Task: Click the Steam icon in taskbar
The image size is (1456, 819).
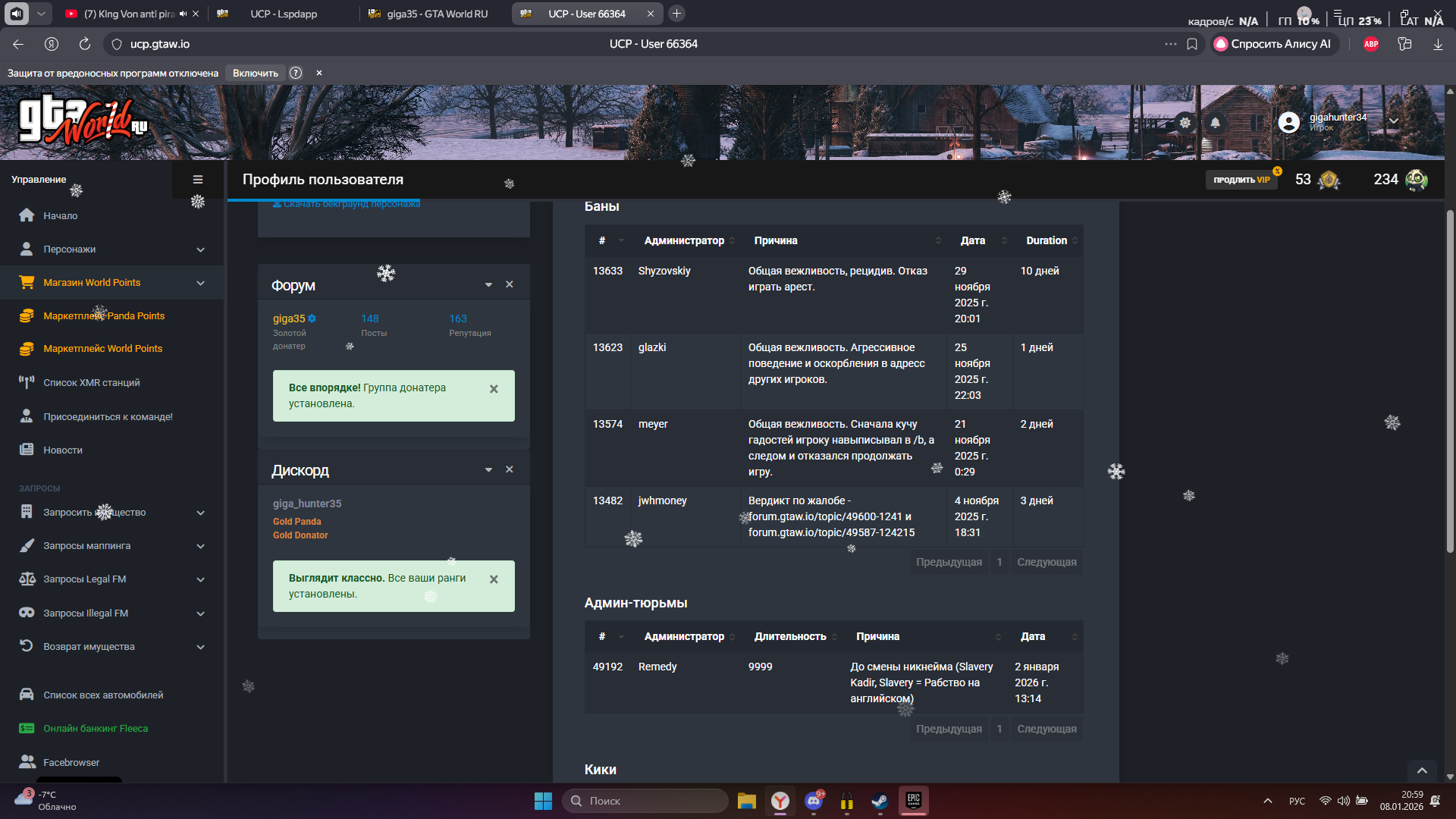Action: point(880,801)
